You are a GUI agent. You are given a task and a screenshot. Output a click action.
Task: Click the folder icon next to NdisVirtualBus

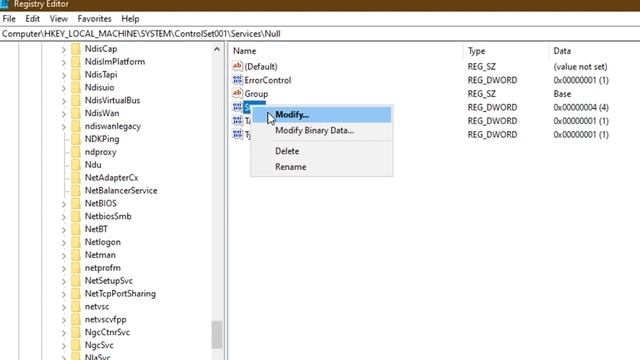(76, 100)
